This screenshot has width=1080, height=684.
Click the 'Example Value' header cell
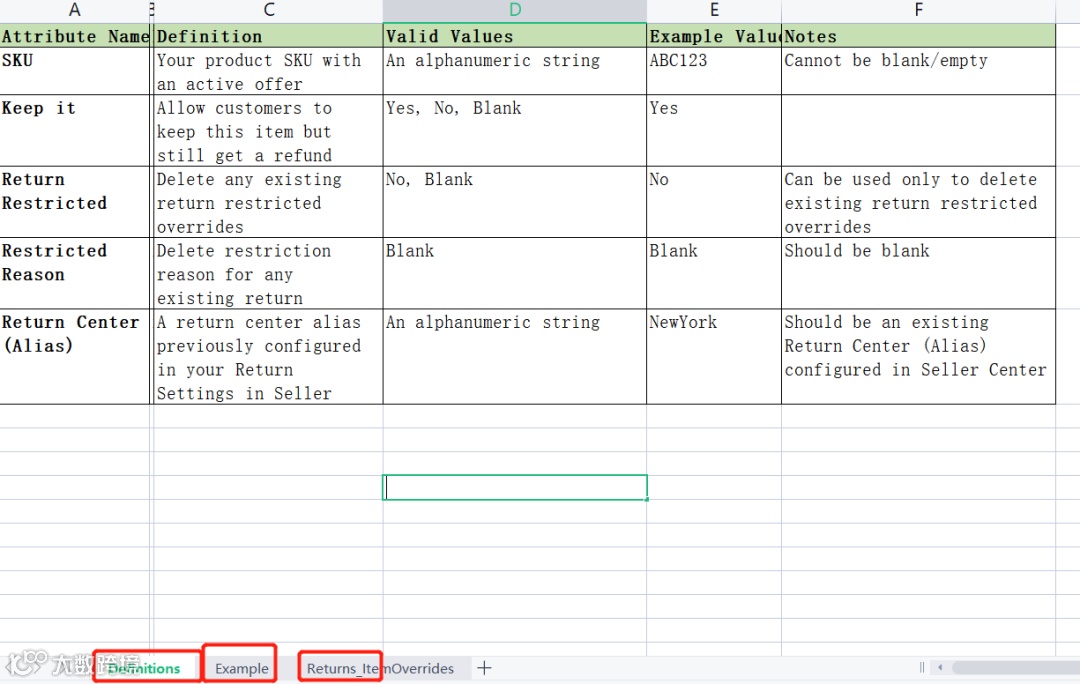coord(714,36)
